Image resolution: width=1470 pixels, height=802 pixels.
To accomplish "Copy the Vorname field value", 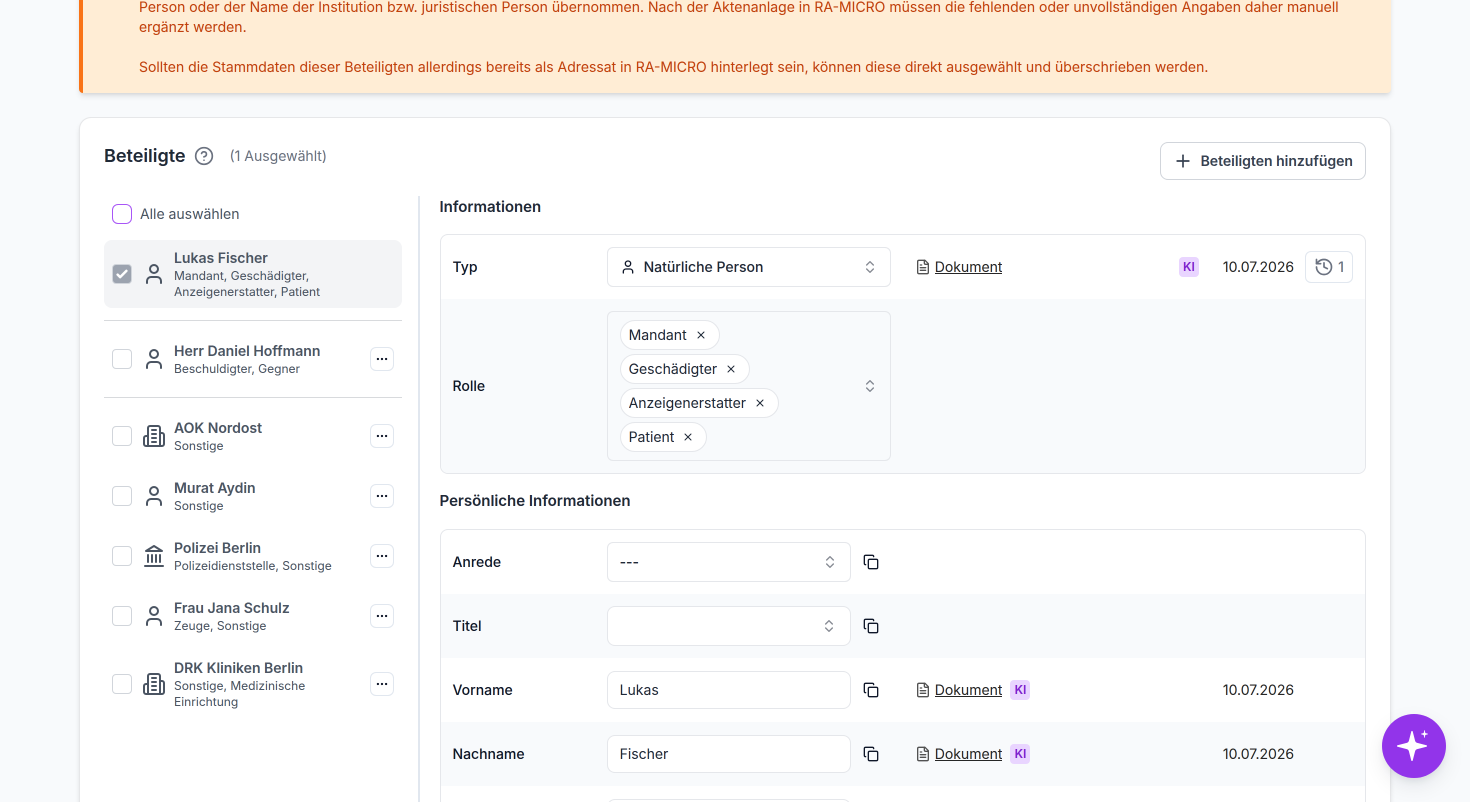I will (871, 690).
